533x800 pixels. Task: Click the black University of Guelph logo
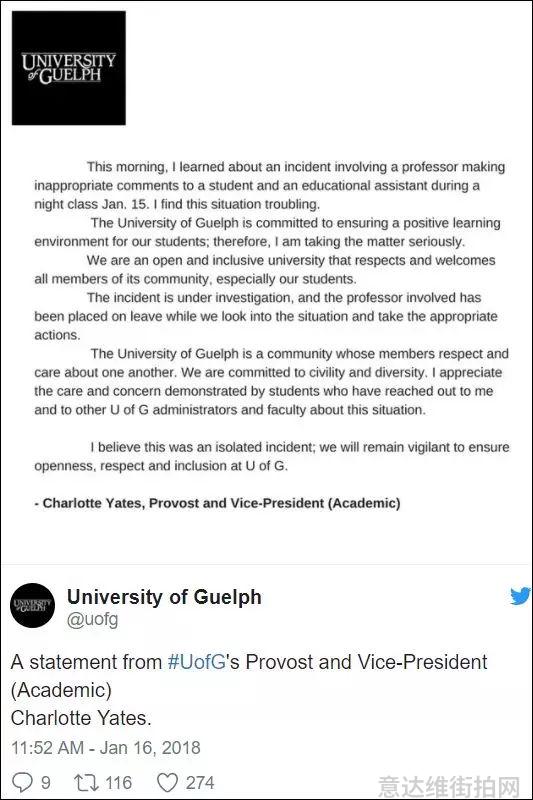69,68
